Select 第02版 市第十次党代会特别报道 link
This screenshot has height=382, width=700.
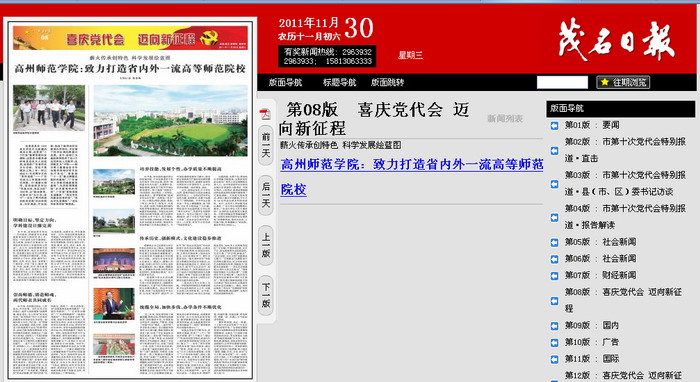pyautogui.click(x=625, y=150)
